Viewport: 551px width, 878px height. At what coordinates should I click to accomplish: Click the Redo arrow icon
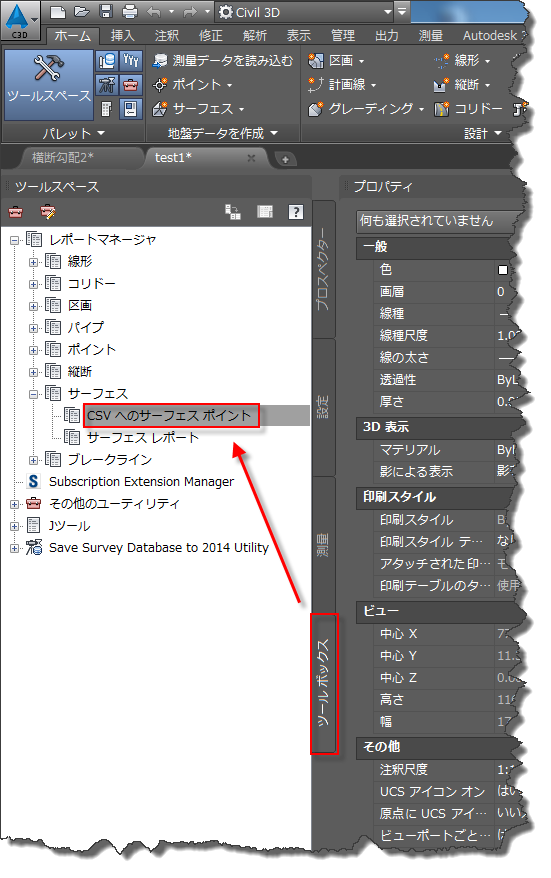click(191, 12)
